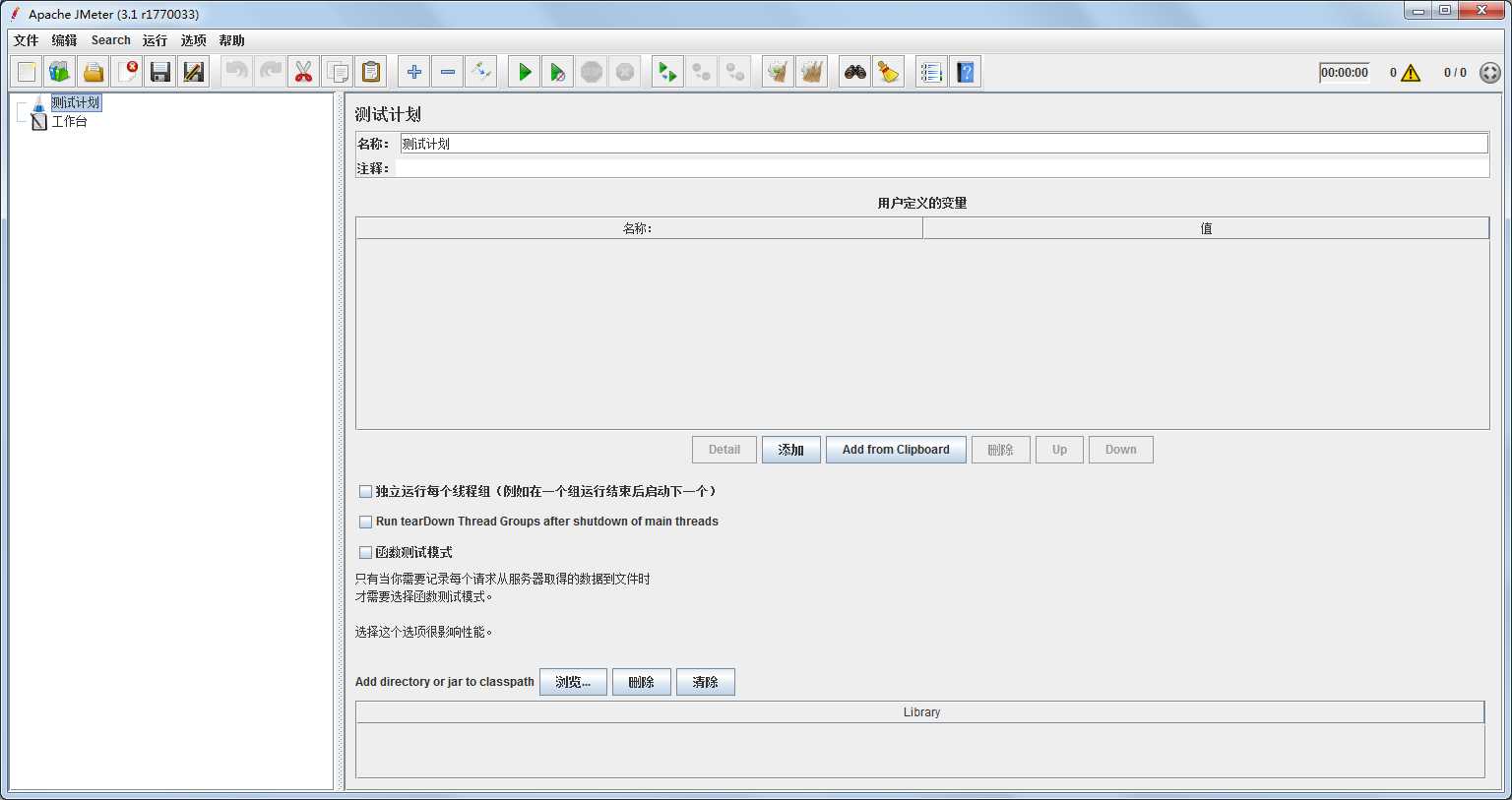Click the Open file folder icon
This screenshot has width=1512, height=800.
(94, 72)
